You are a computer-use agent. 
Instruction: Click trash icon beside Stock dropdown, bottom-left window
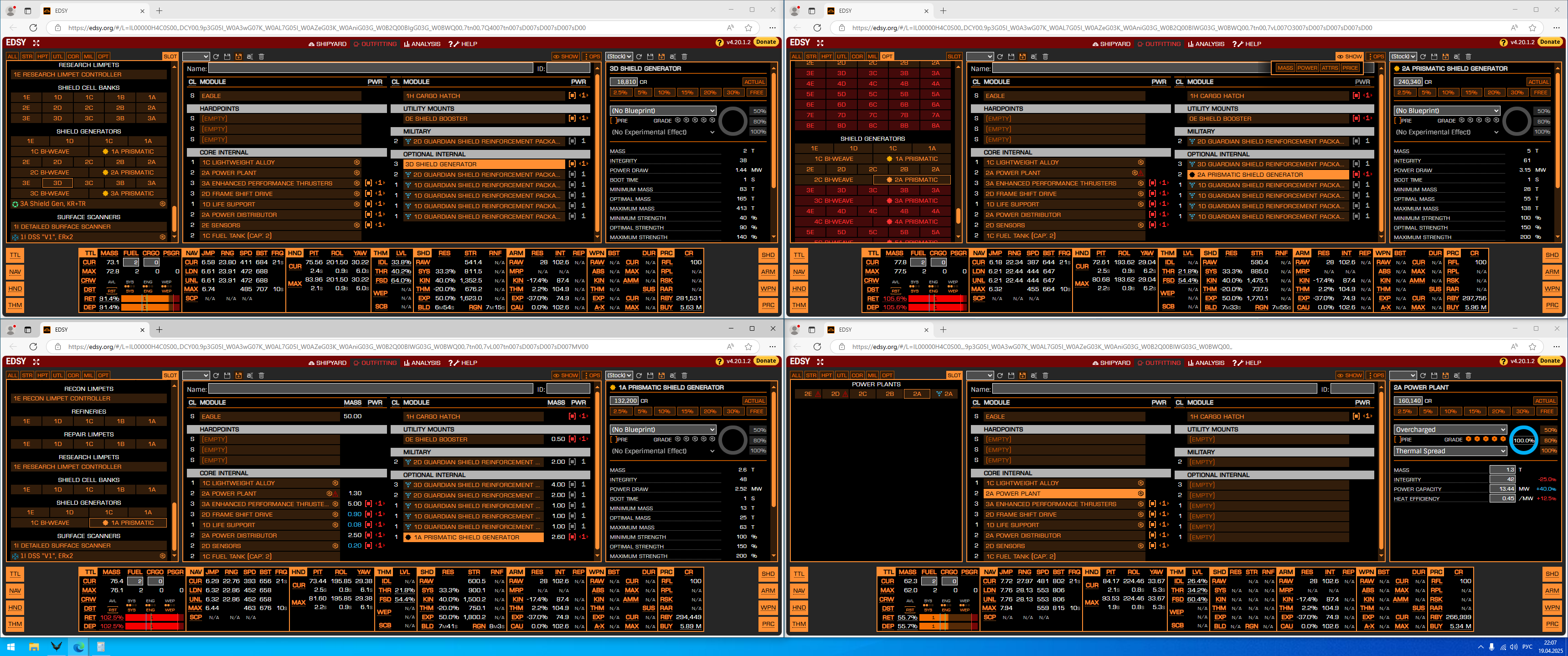tap(684, 375)
